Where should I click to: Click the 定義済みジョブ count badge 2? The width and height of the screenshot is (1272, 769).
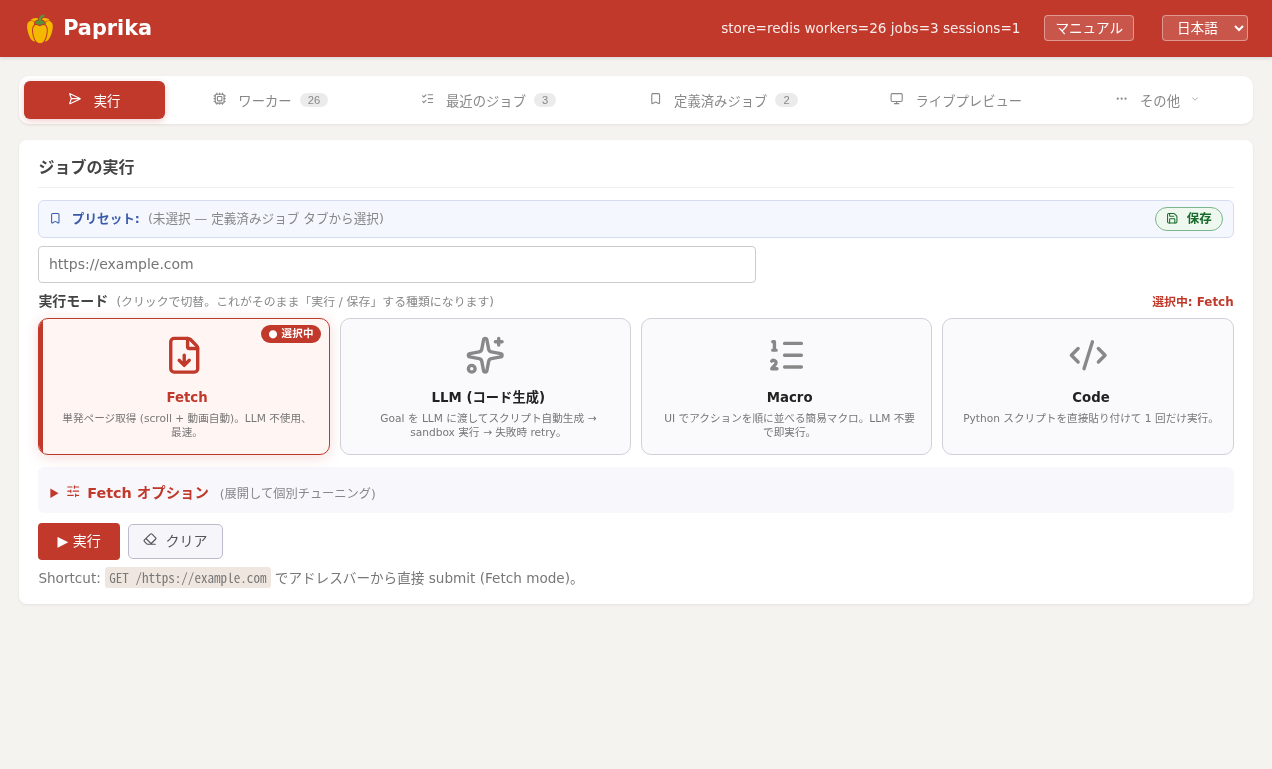click(786, 100)
